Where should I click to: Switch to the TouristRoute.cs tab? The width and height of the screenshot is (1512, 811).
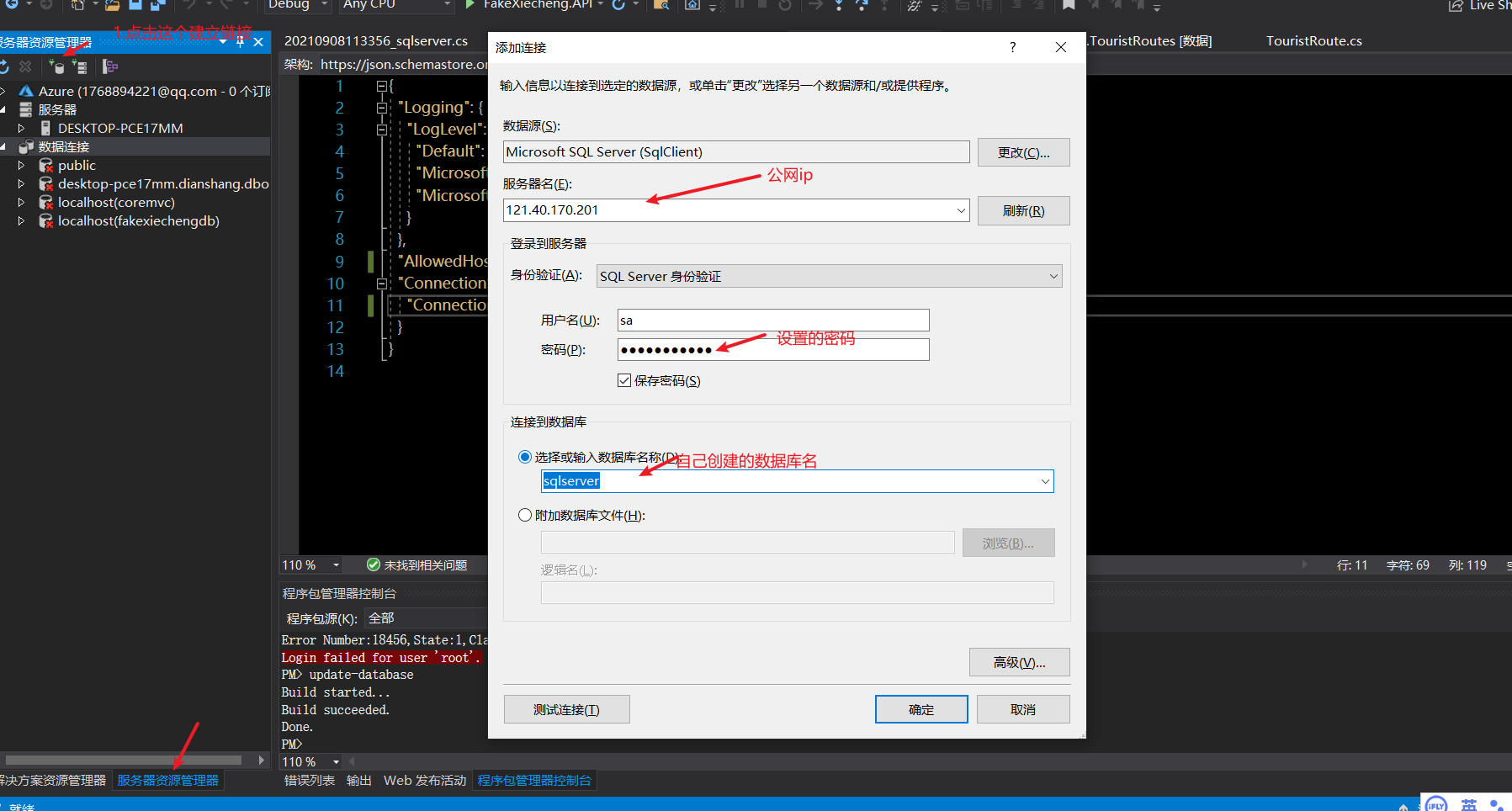(1313, 41)
